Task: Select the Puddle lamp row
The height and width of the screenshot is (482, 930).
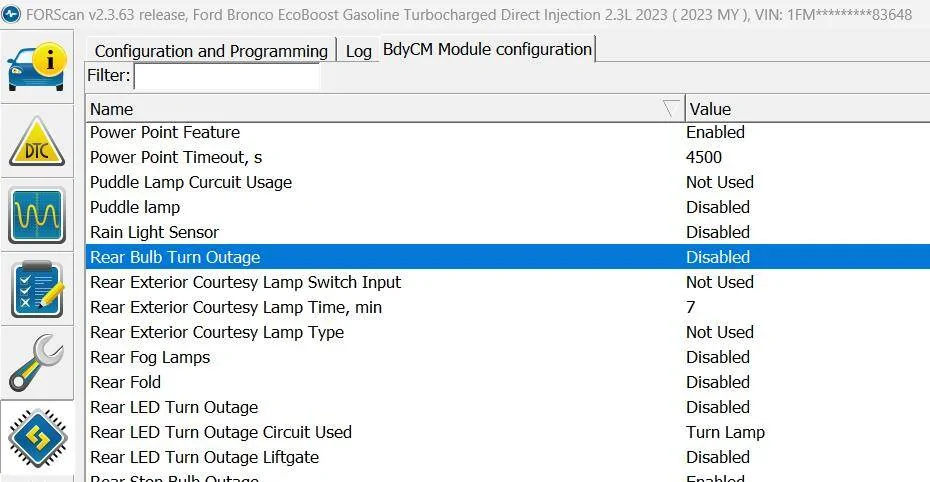Action: click(508, 207)
